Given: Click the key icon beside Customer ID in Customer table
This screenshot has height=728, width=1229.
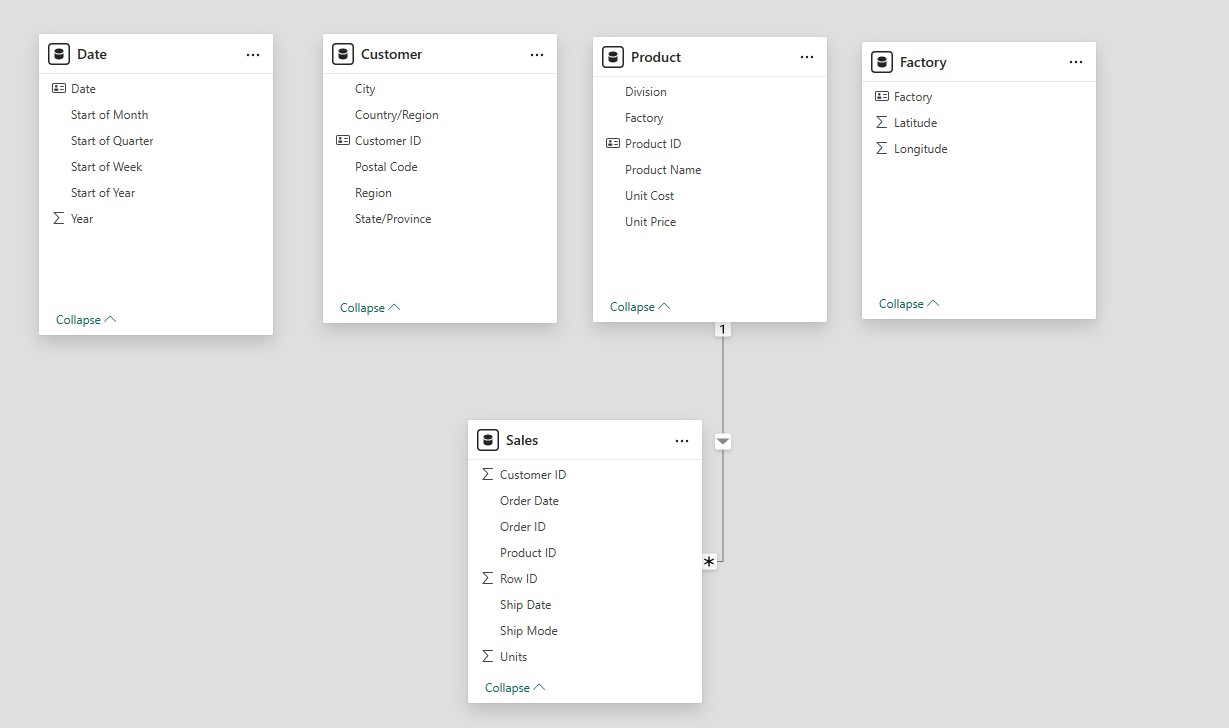Looking at the screenshot, I should click(343, 141).
